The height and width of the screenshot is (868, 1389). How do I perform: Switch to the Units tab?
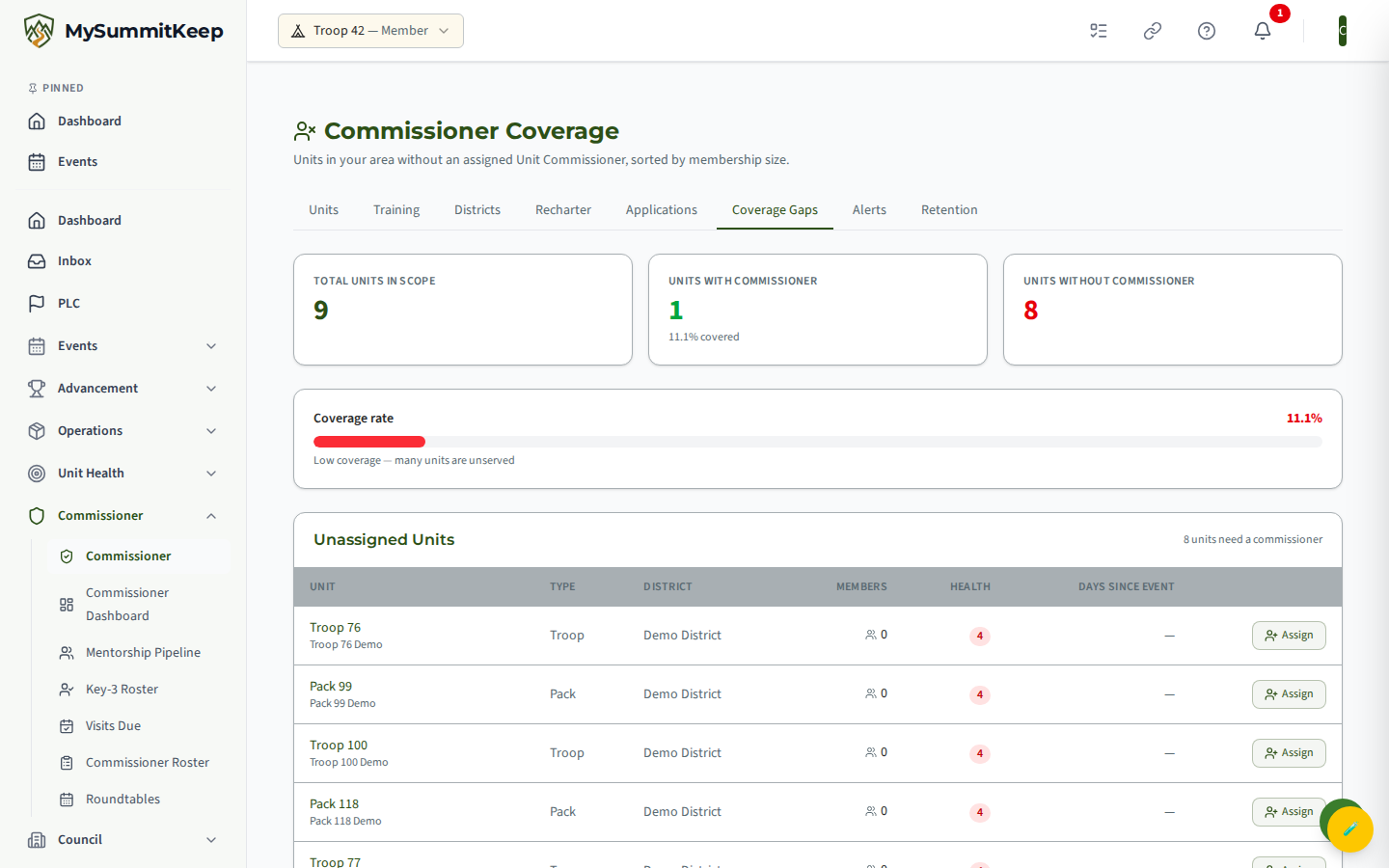pos(323,210)
